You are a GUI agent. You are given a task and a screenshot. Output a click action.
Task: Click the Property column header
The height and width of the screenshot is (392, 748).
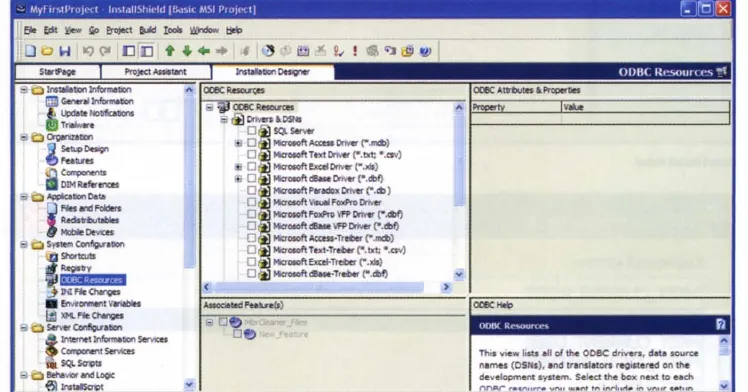point(516,107)
